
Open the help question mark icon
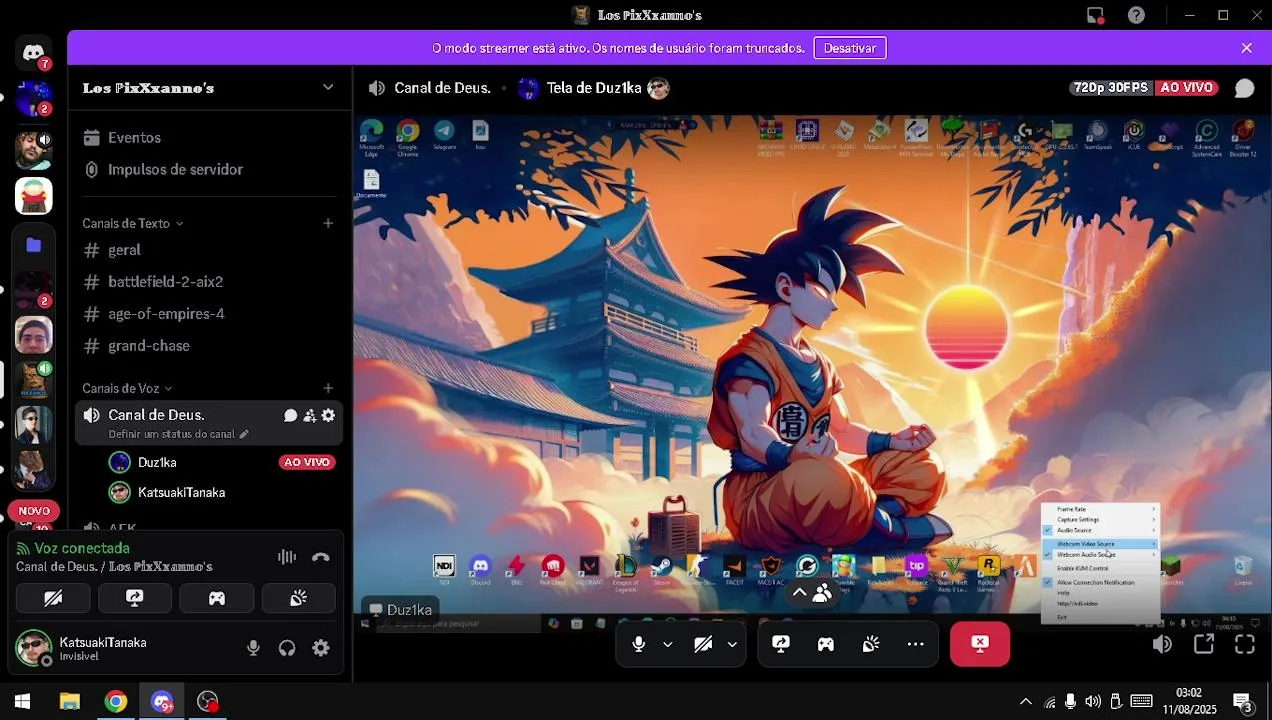[x=1136, y=15]
